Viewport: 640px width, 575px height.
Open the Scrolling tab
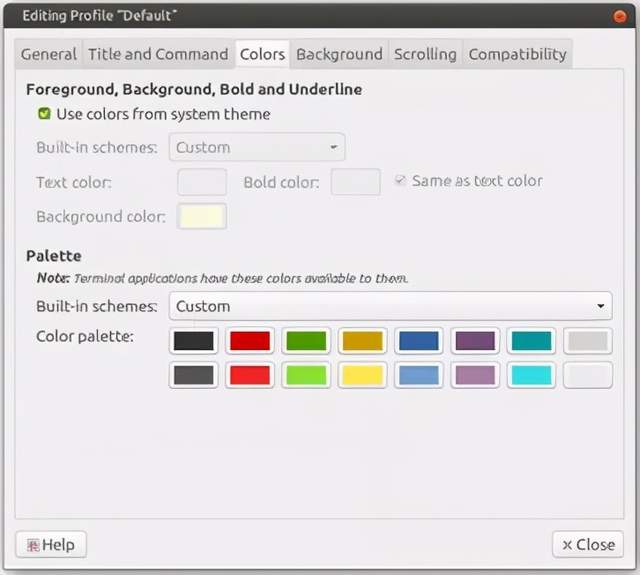pos(425,54)
